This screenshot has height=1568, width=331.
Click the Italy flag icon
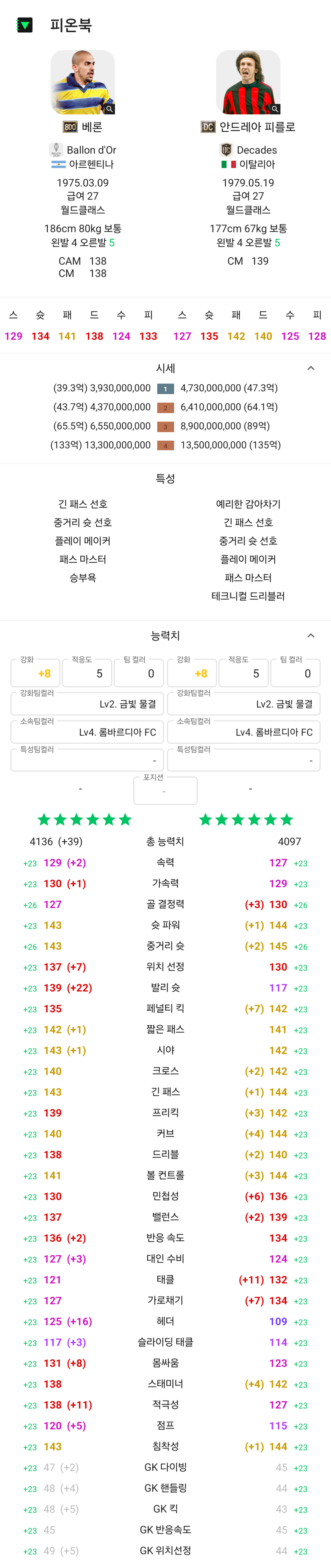point(229,164)
